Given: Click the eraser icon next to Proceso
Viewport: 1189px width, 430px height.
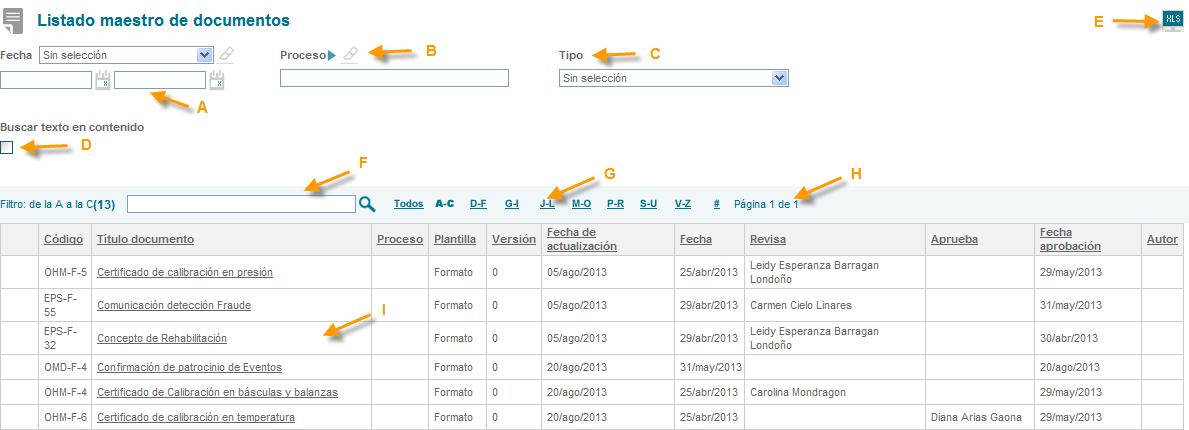Looking at the screenshot, I should (349, 55).
